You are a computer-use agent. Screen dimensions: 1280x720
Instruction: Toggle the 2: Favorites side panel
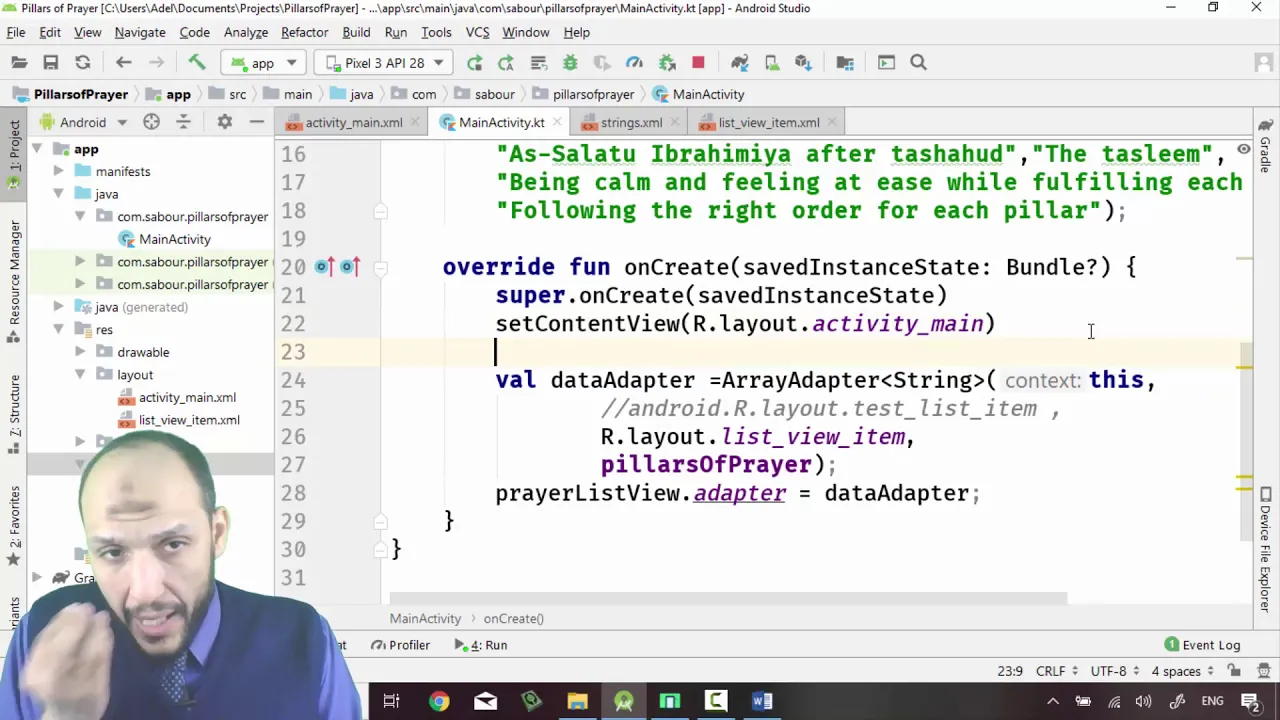click(14, 525)
